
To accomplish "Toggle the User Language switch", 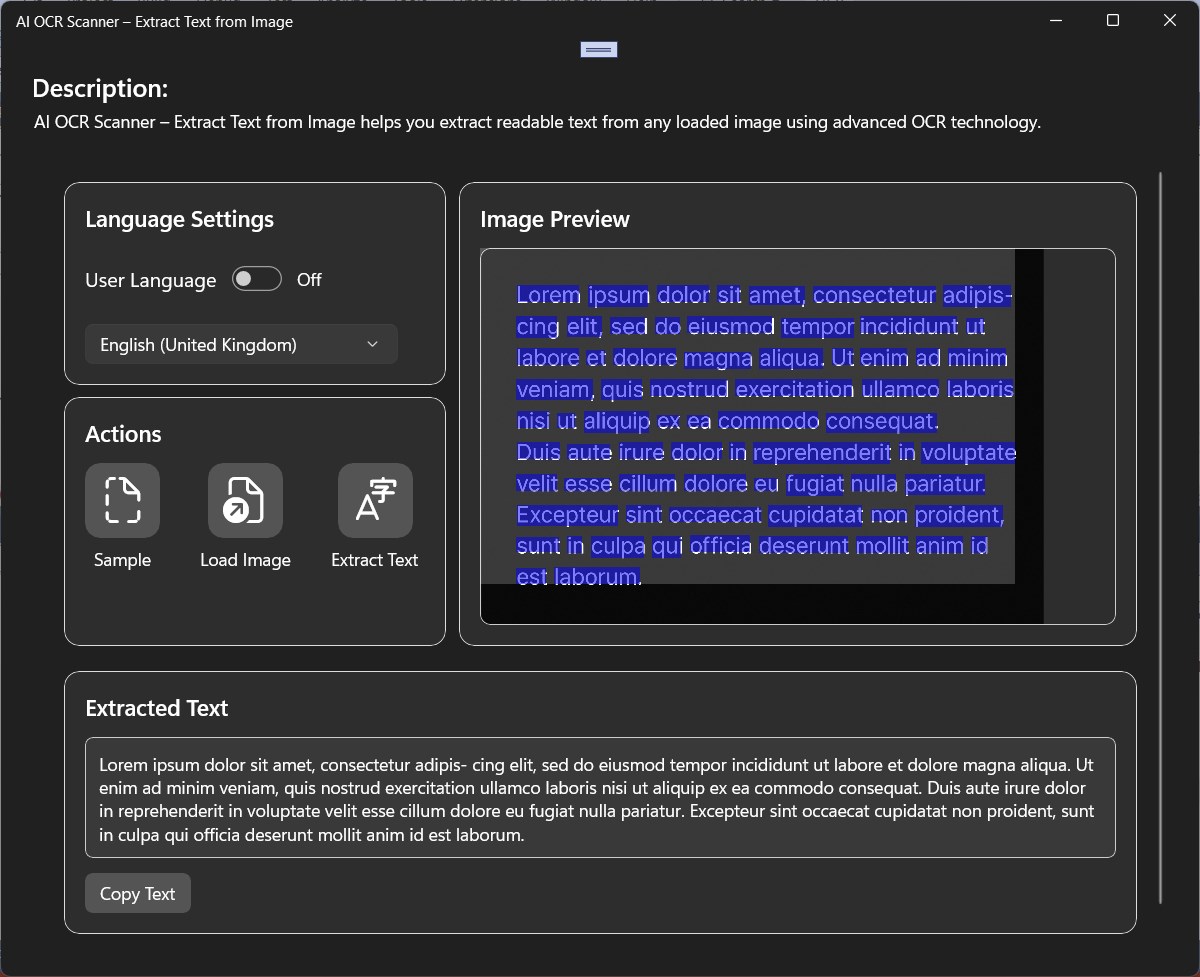I will pyautogui.click(x=257, y=279).
